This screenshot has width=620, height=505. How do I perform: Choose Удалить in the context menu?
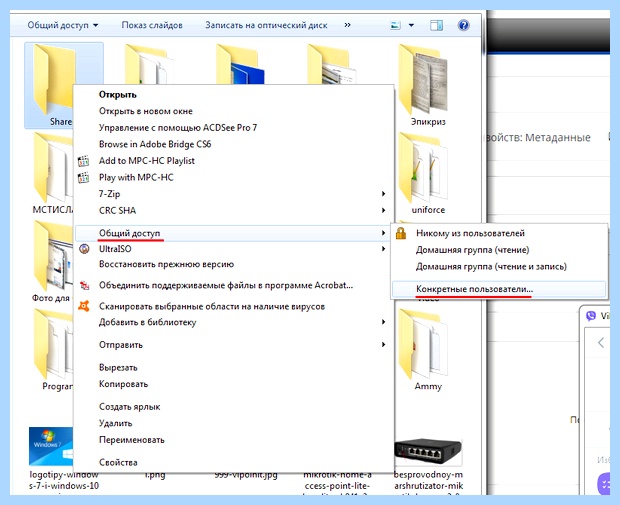pos(115,424)
